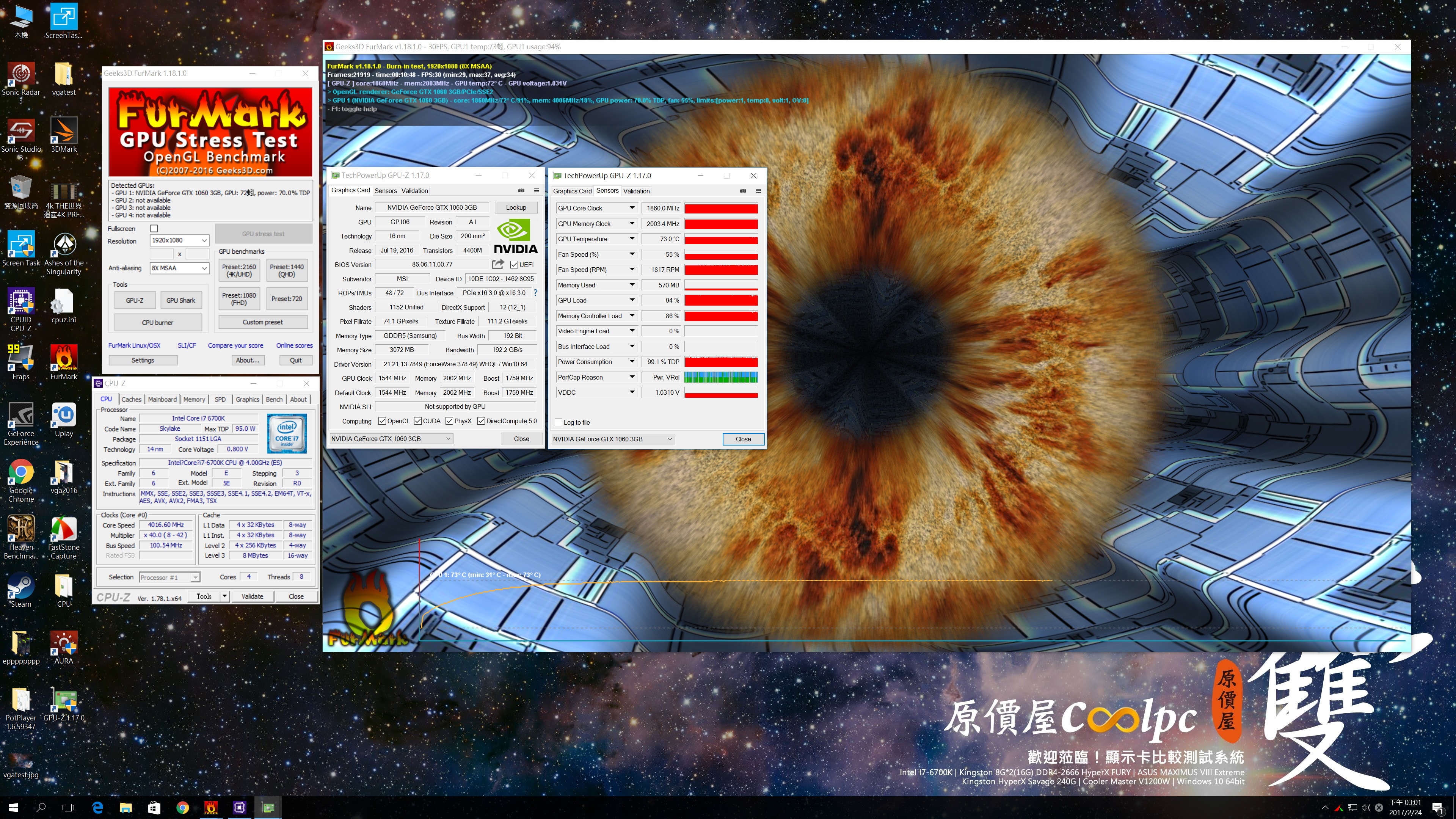Switch to the SPD tab in CPU-Z
The image size is (1456, 819).
click(x=220, y=399)
